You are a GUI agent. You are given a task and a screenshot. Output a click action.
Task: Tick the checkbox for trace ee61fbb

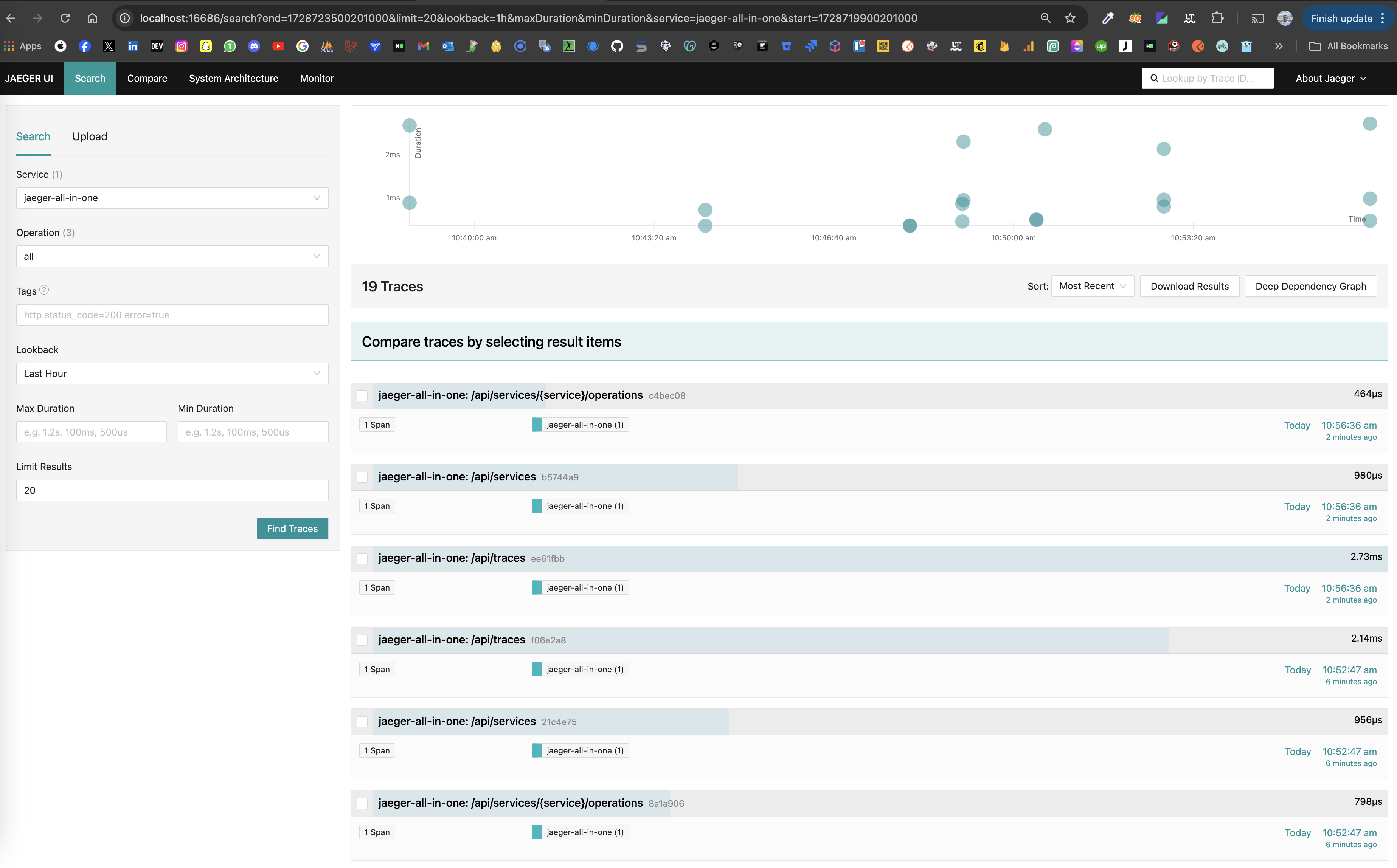362,559
